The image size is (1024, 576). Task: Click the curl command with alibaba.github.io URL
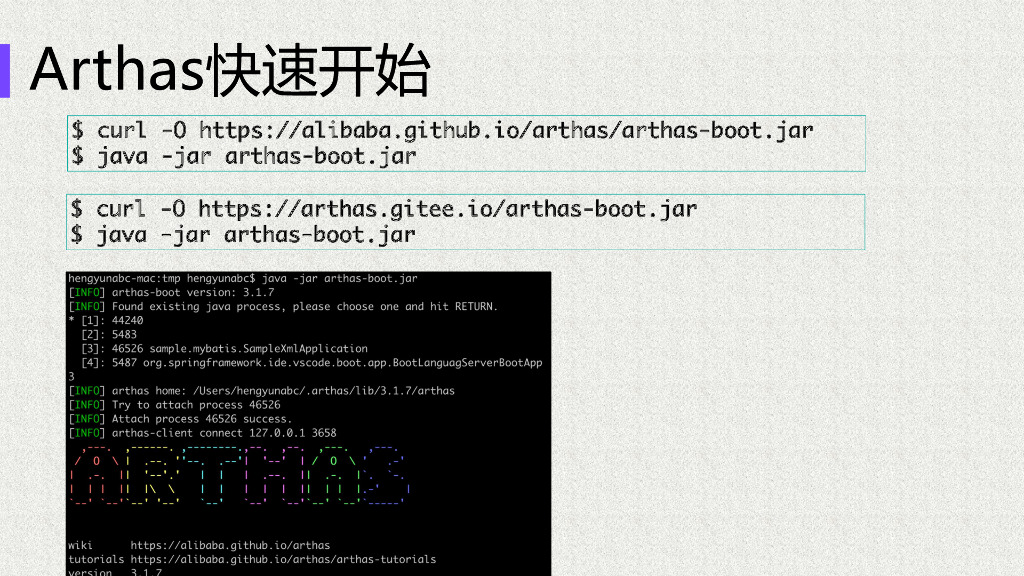point(442,131)
